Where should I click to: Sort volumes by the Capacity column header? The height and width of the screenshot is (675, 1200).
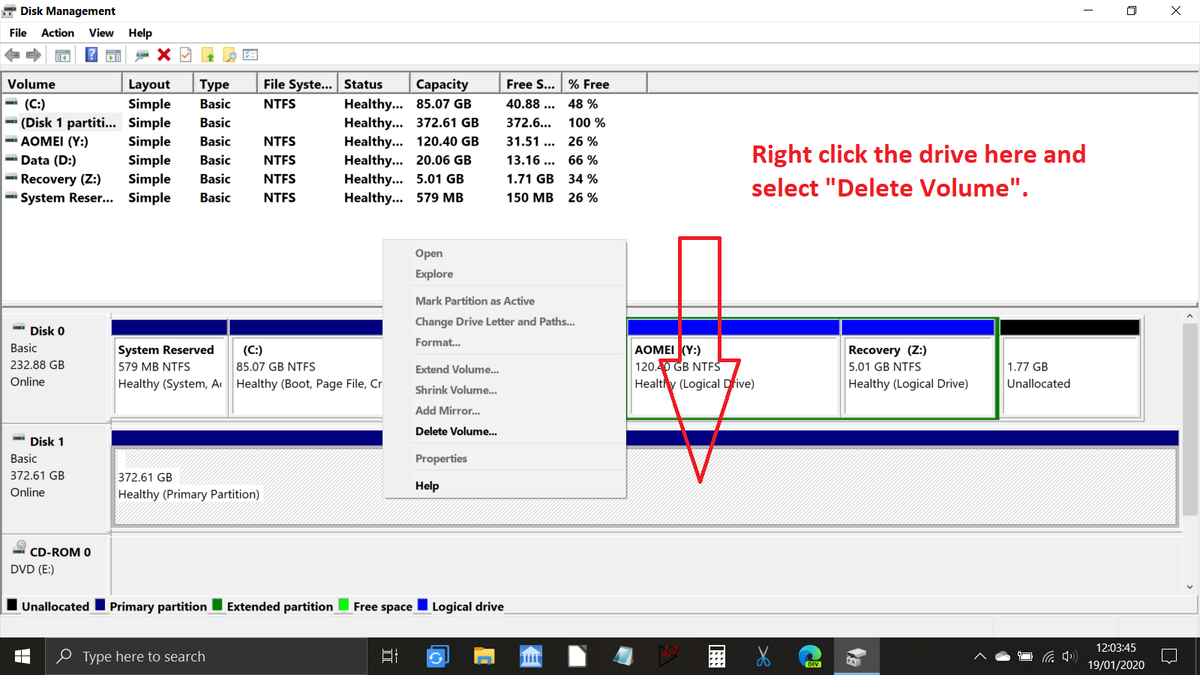[442, 84]
